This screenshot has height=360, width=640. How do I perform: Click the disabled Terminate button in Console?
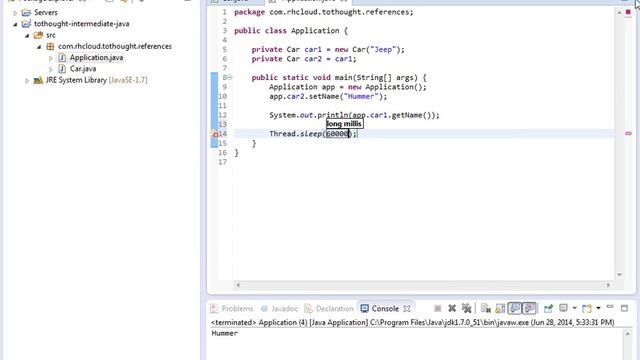point(438,309)
